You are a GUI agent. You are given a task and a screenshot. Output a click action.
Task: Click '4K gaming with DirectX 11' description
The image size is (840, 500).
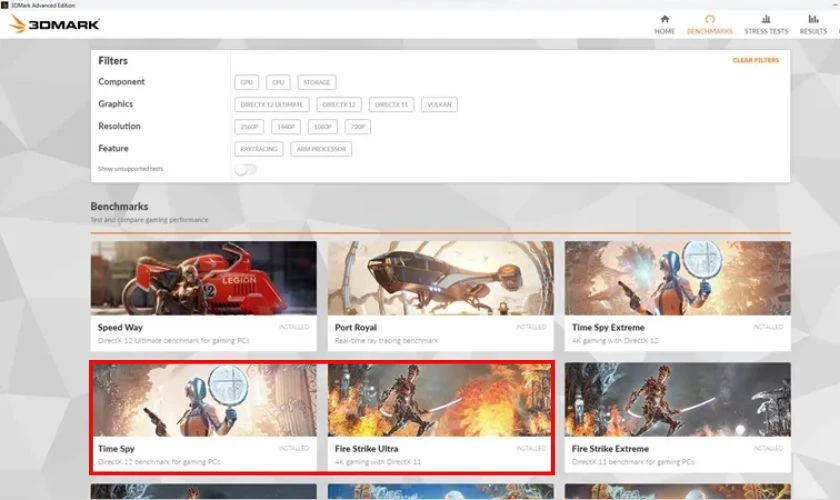click(x=378, y=462)
